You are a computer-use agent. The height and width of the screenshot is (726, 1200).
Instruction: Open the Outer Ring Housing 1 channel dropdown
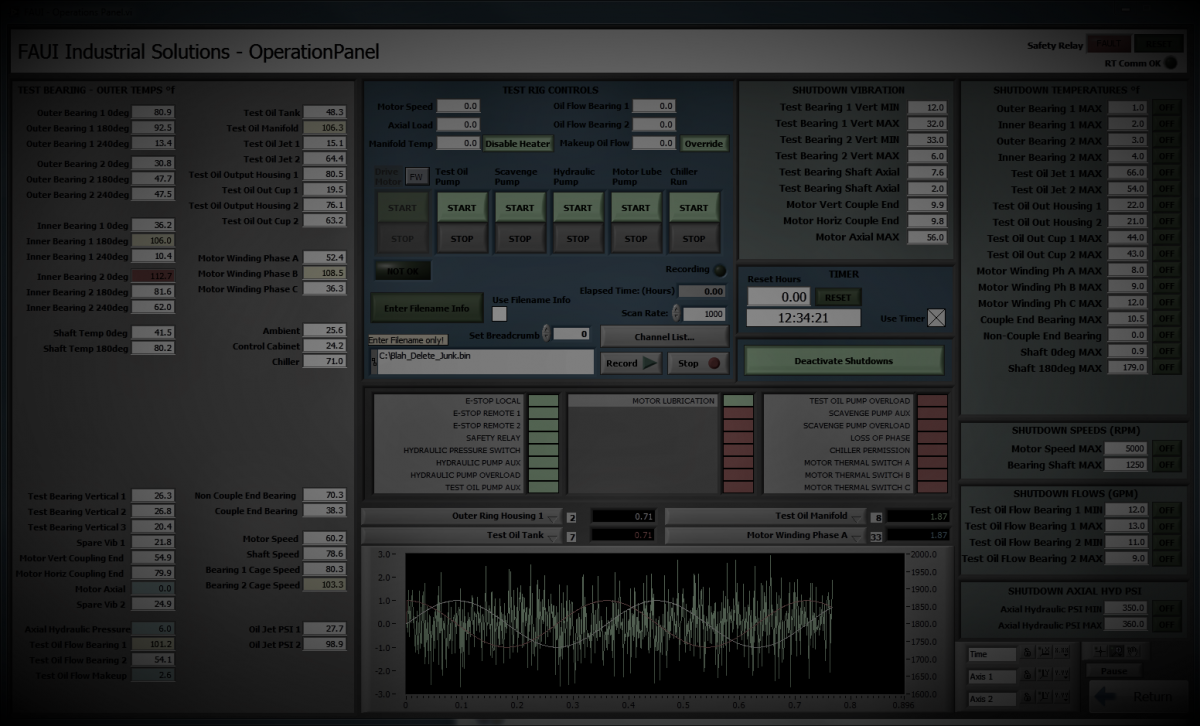coord(552,517)
